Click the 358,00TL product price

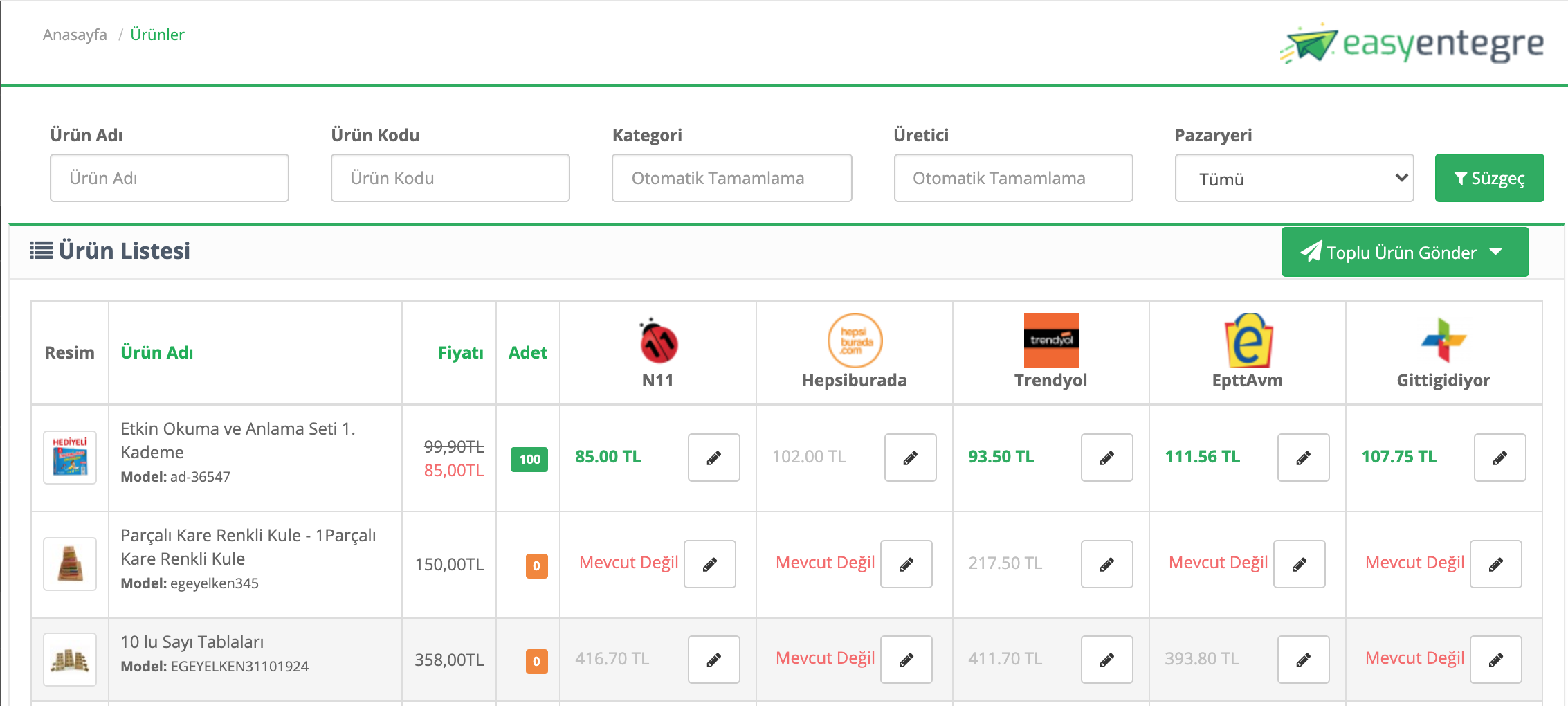point(449,660)
